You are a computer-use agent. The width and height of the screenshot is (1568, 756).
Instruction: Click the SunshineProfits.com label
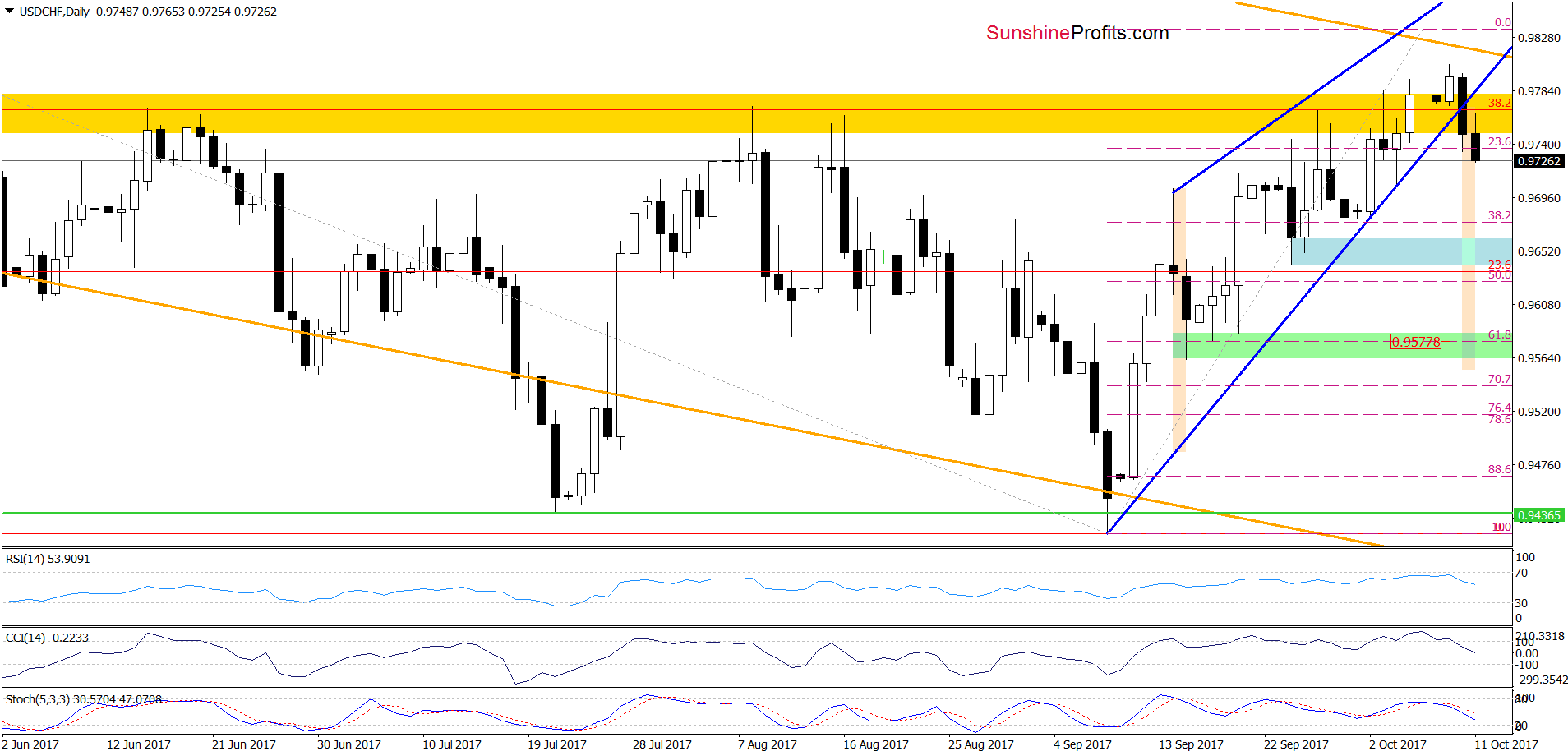pos(1077,33)
